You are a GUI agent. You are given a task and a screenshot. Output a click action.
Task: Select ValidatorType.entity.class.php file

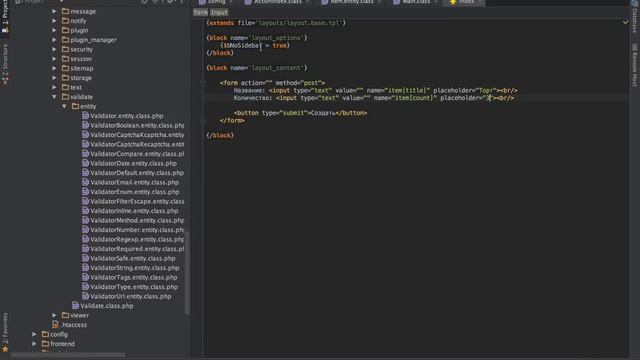(x=130, y=287)
